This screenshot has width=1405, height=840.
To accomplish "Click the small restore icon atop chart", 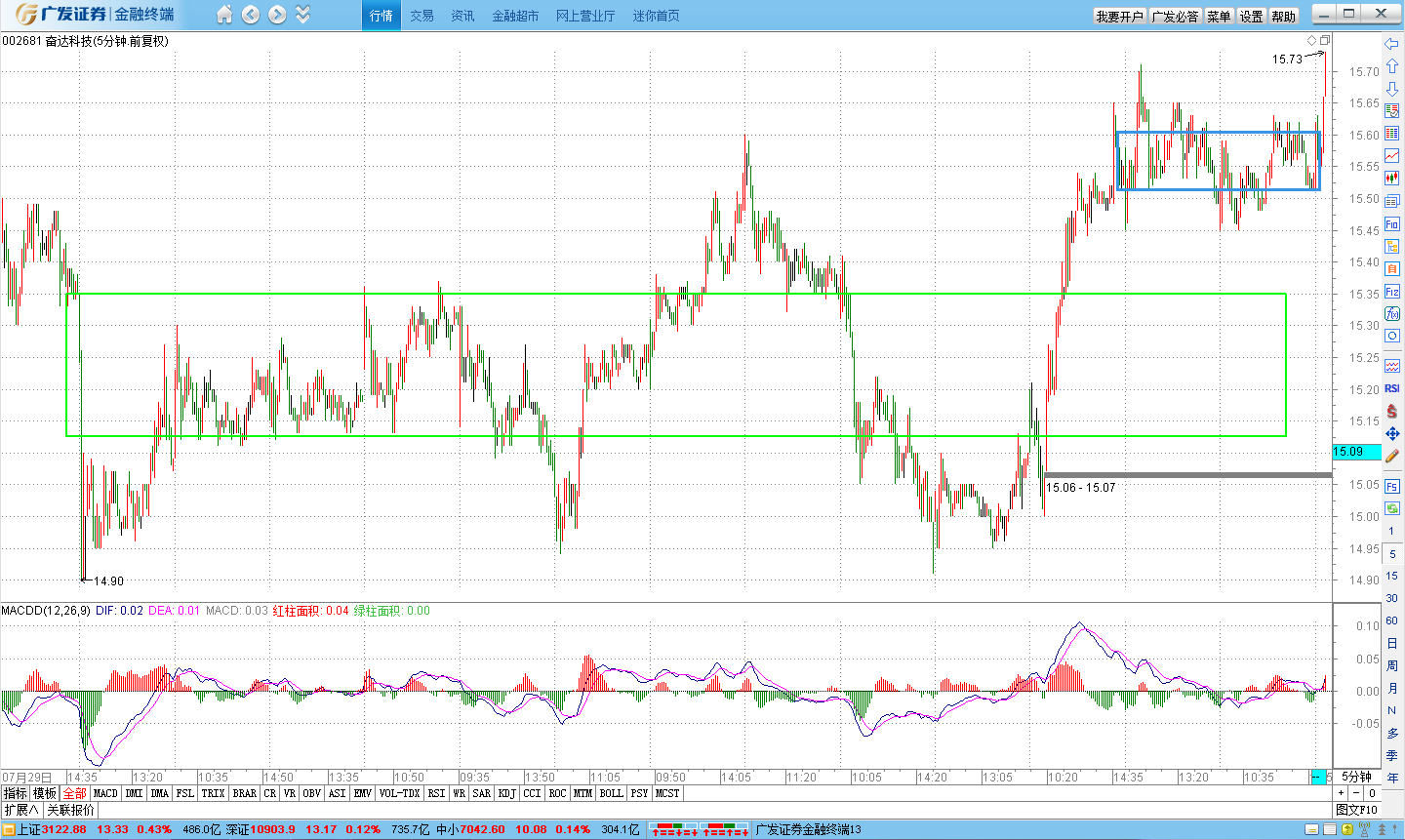I will [1325, 40].
